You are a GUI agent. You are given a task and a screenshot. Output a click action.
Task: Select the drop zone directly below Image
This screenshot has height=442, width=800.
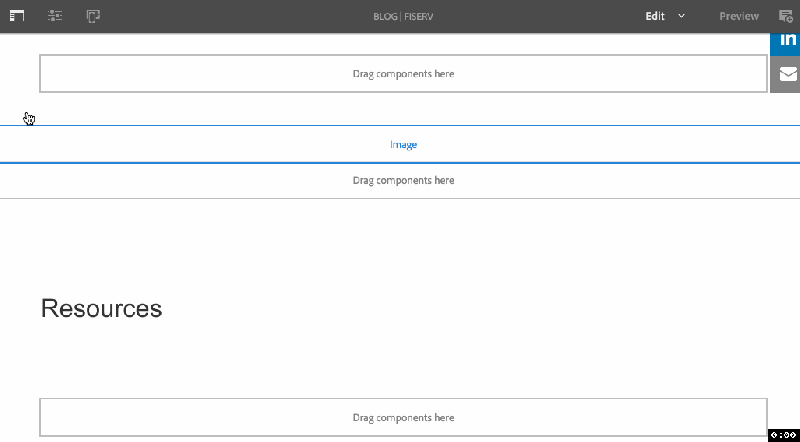pos(400,181)
